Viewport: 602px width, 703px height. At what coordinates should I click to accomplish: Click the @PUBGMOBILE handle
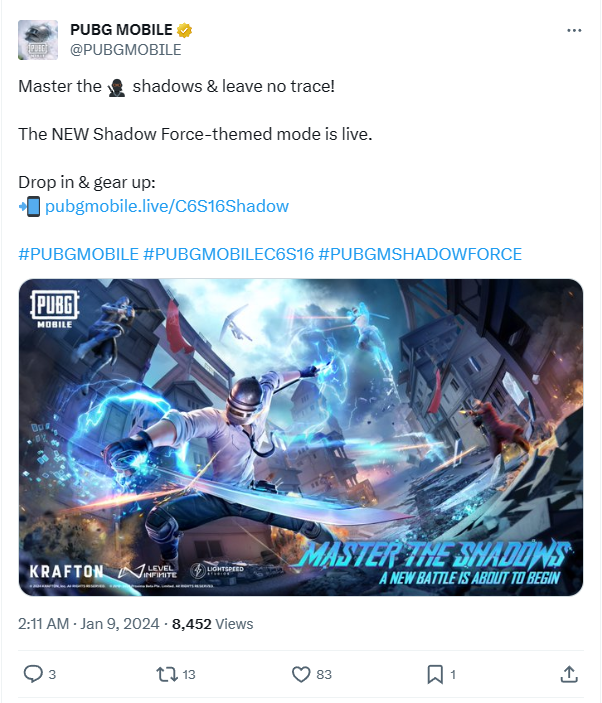click(126, 49)
